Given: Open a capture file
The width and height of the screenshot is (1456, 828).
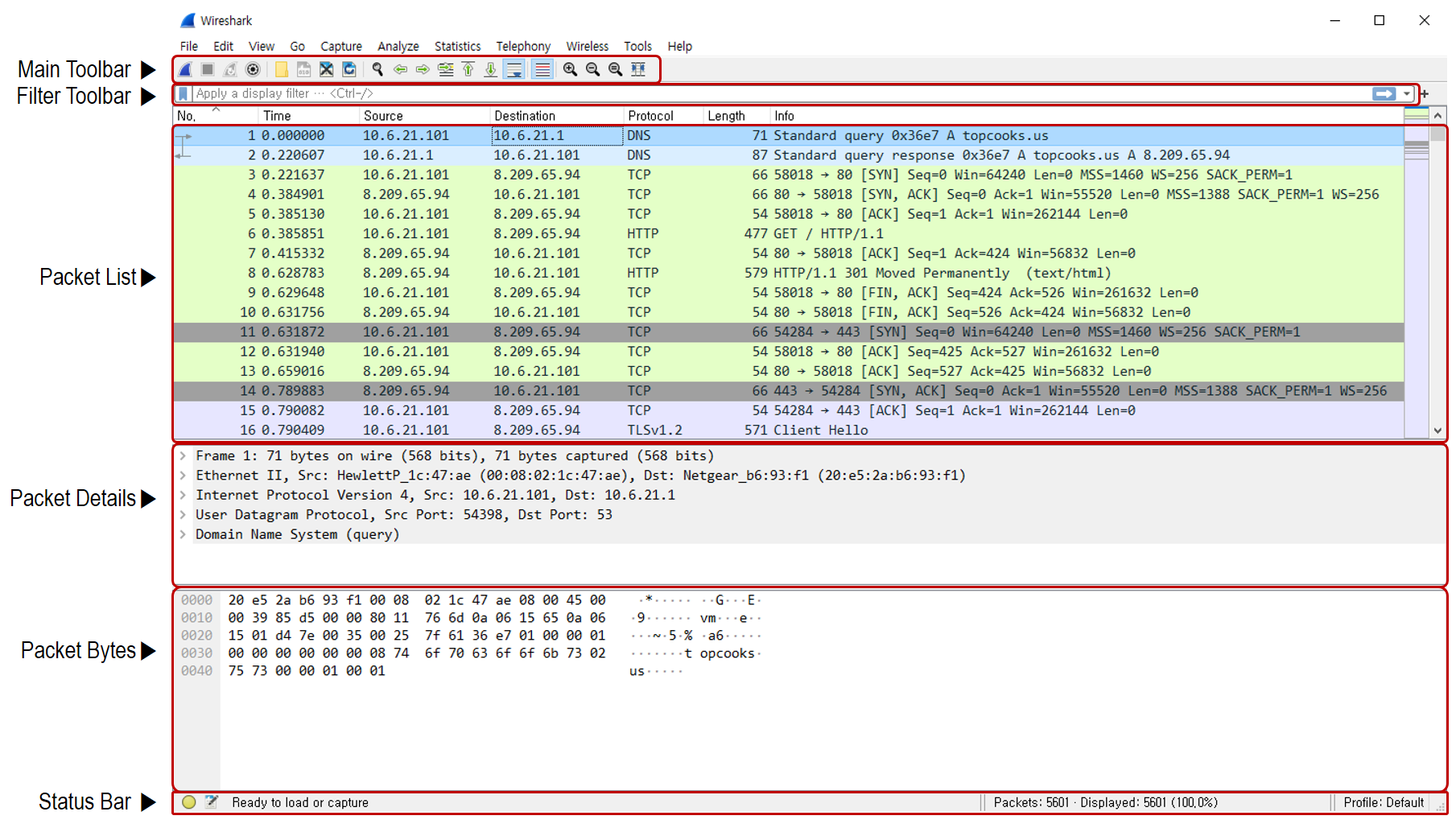Looking at the screenshot, I should [281, 70].
